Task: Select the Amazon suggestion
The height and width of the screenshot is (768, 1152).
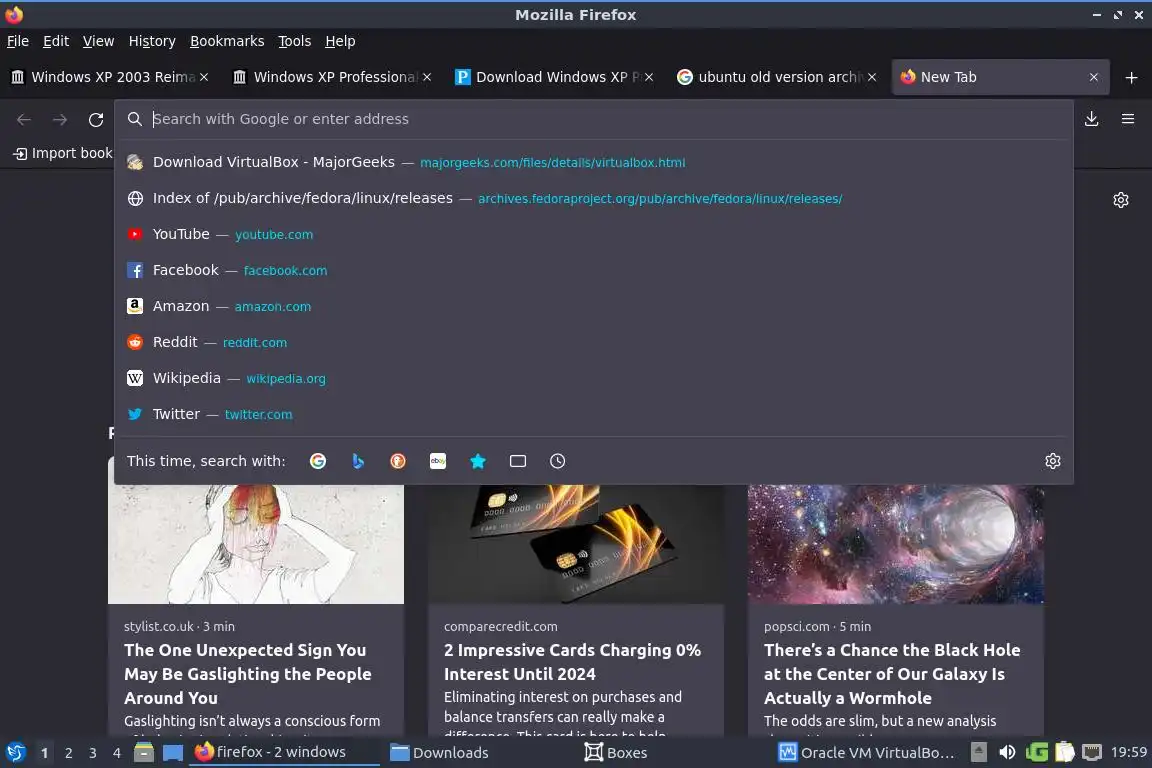Action: click(x=594, y=306)
